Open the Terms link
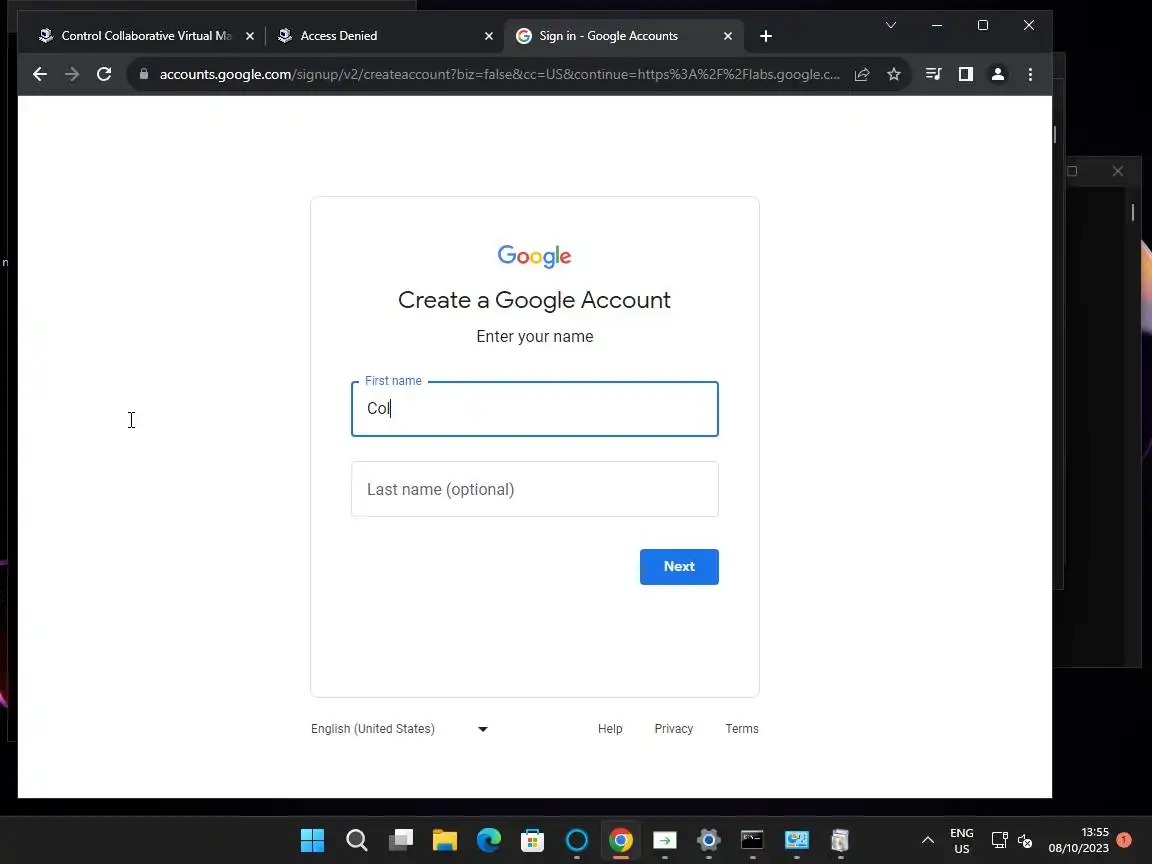This screenshot has height=864, width=1152. (x=742, y=729)
